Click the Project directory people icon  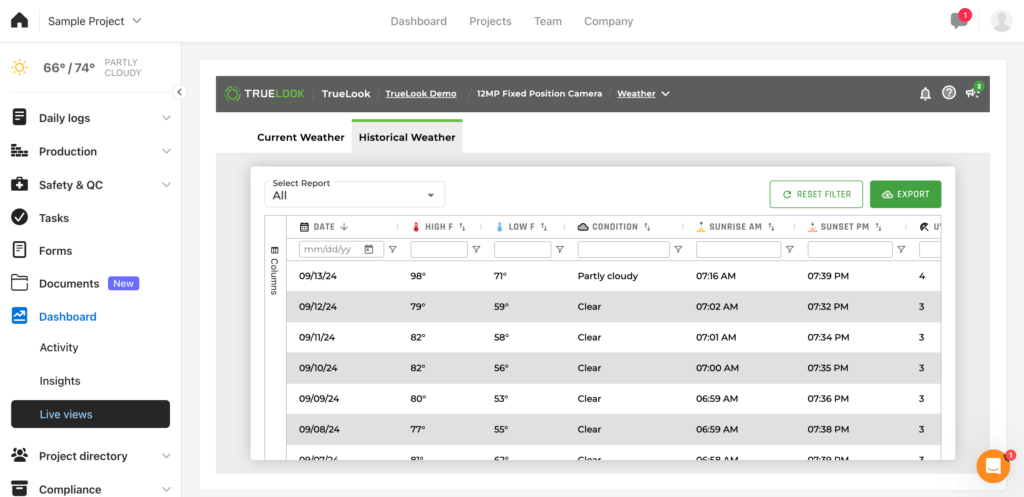[x=20, y=456]
